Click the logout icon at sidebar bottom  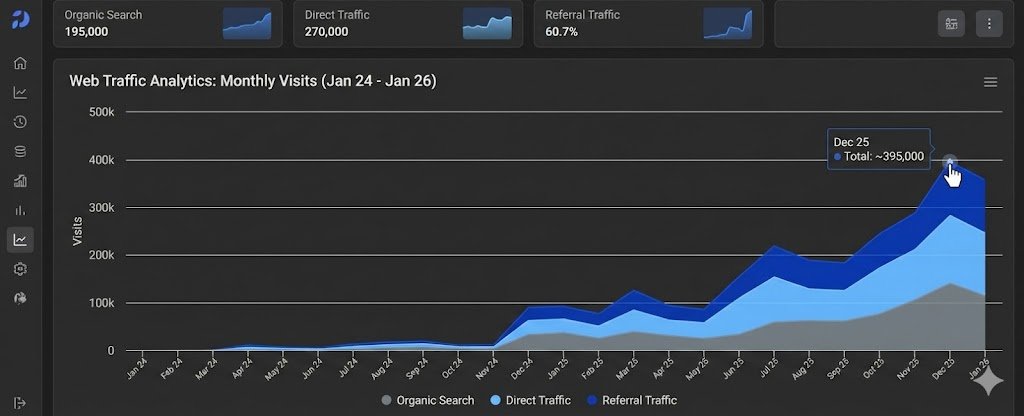tap(20, 402)
